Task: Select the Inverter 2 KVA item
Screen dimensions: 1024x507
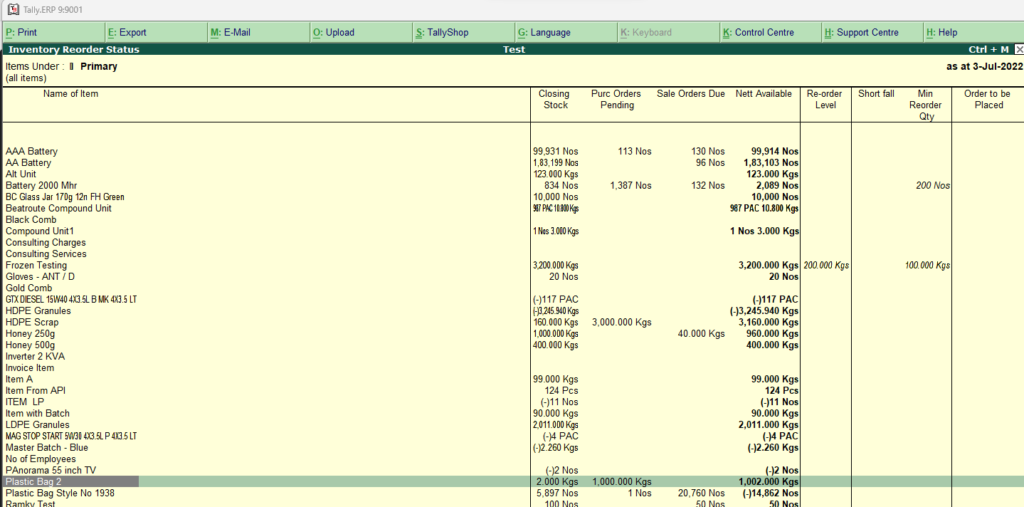Action: point(35,357)
